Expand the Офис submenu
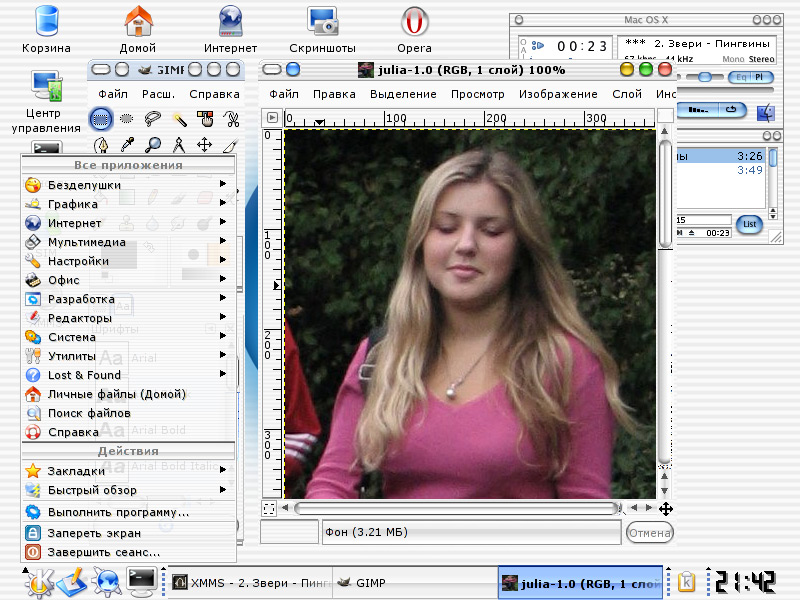This screenshot has width=800, height=600. click(129, 280)
